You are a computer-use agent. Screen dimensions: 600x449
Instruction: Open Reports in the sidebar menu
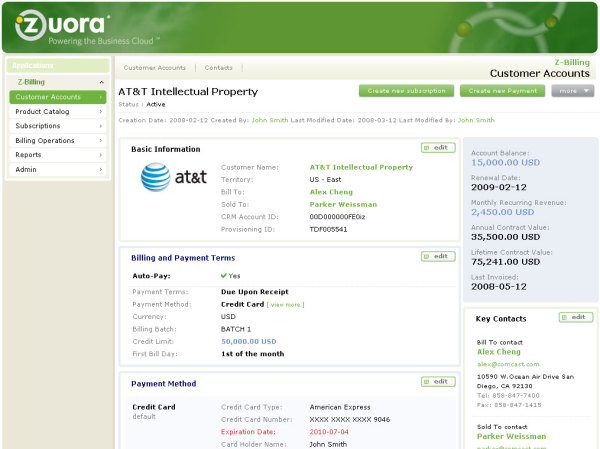click(57, 155)
